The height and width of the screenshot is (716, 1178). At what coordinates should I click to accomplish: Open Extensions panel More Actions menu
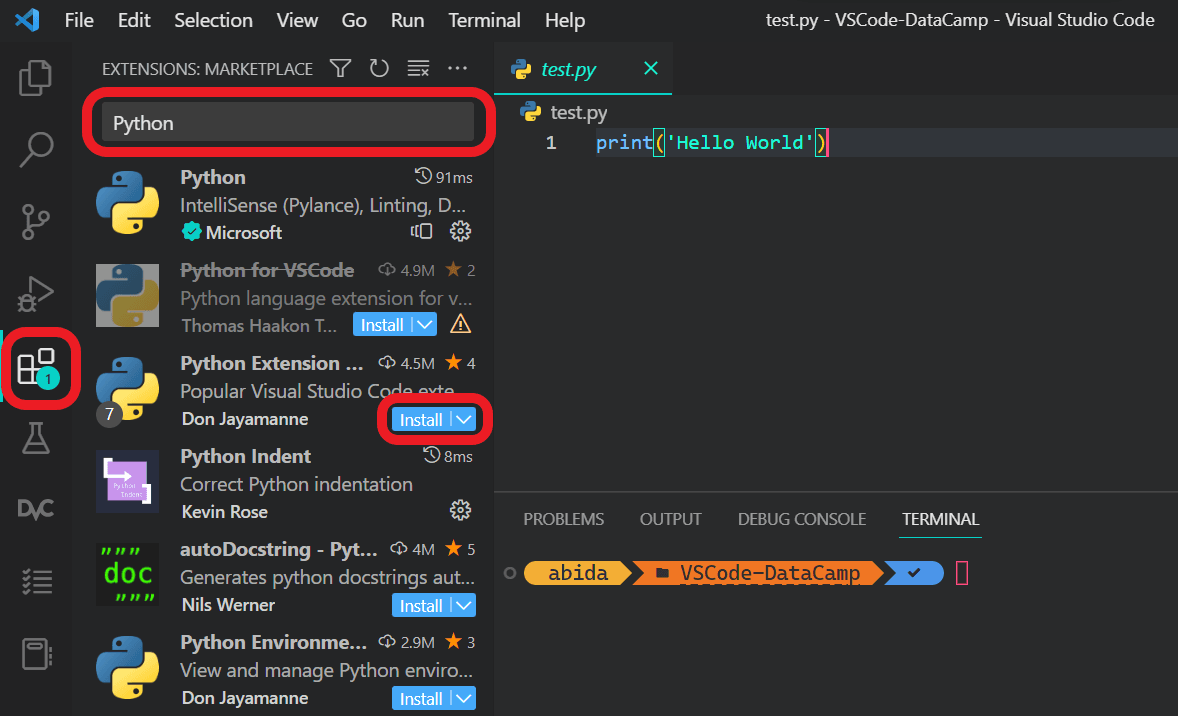(x=457, y=68)
